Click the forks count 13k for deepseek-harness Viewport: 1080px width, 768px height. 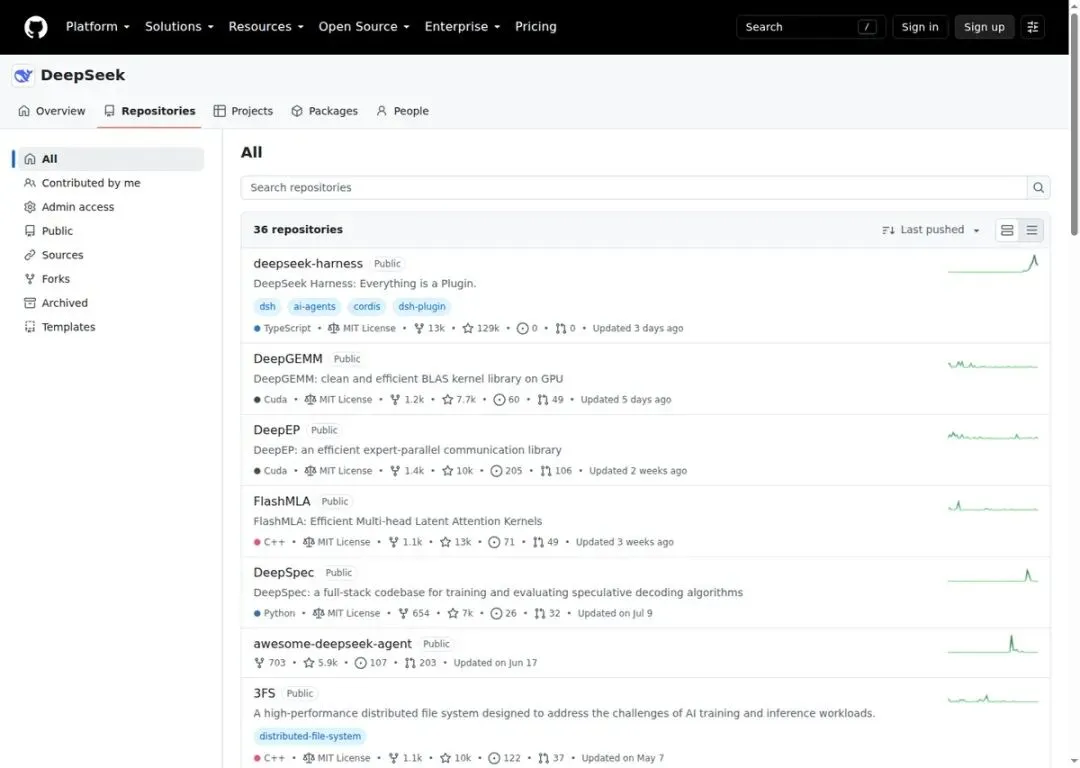pyautogui.click(x=429, y=329)
